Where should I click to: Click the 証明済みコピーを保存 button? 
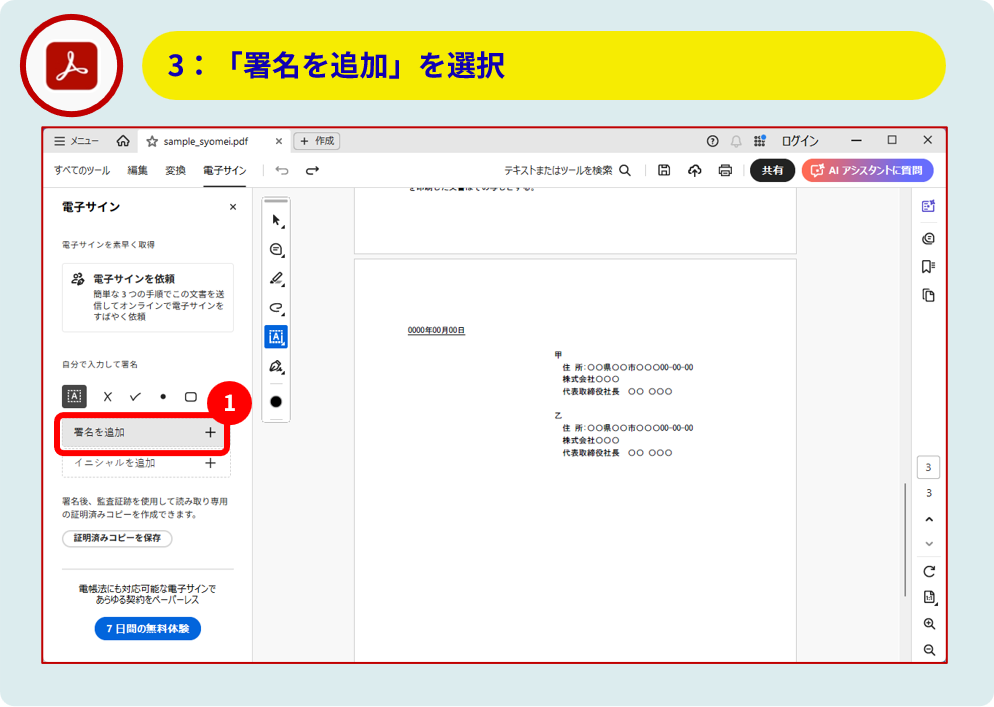(117, 538)
